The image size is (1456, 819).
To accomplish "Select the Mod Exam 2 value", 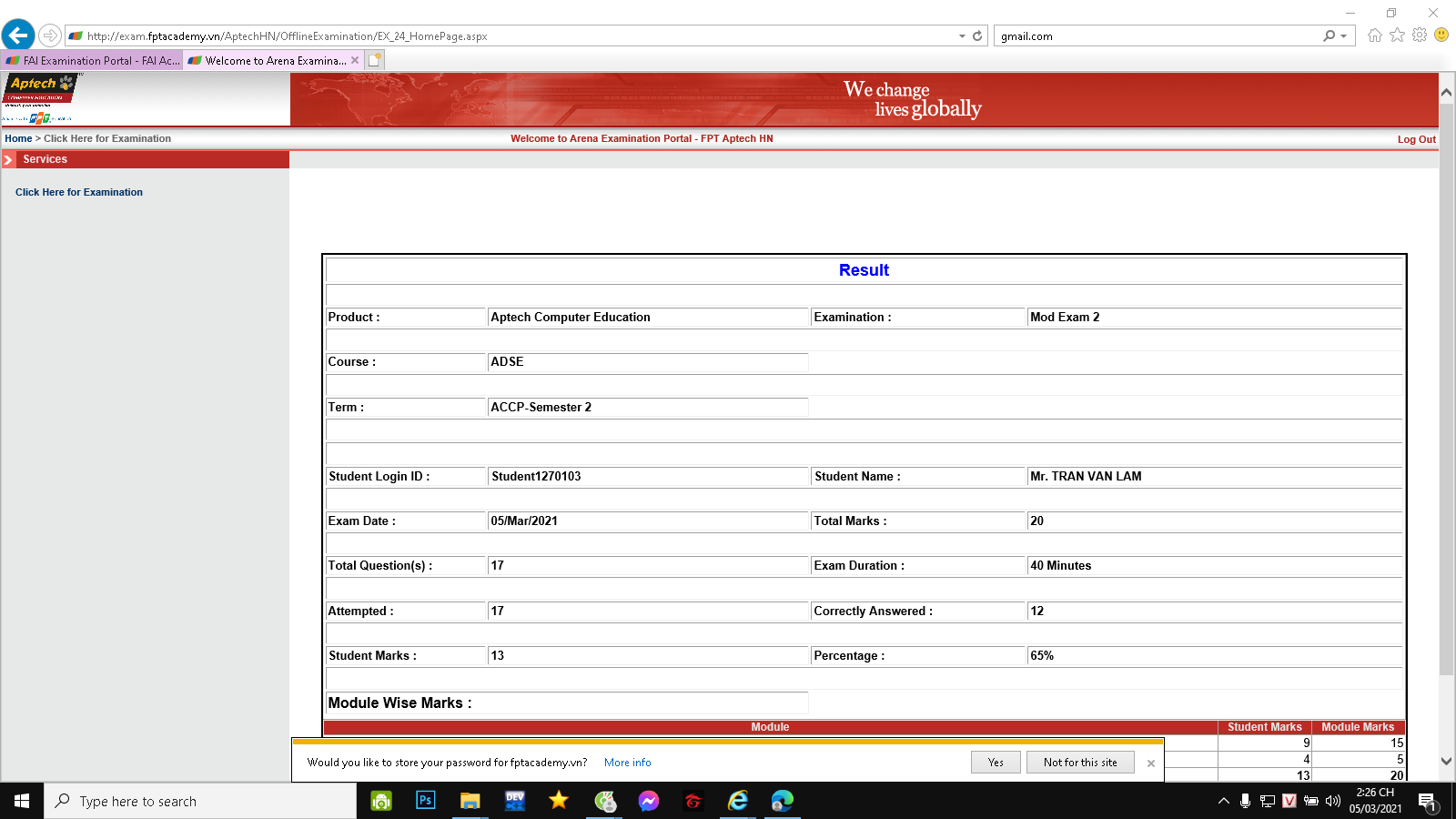I will [x=1065, y=318].
